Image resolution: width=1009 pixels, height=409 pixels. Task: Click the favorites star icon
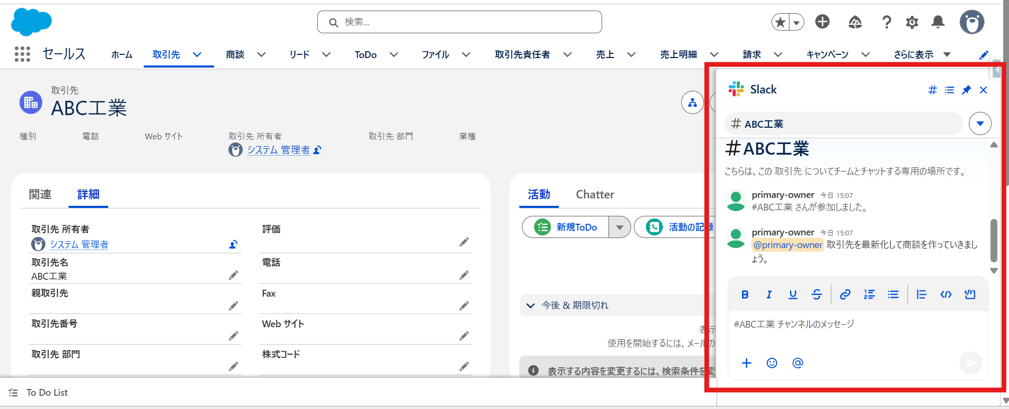781,23
